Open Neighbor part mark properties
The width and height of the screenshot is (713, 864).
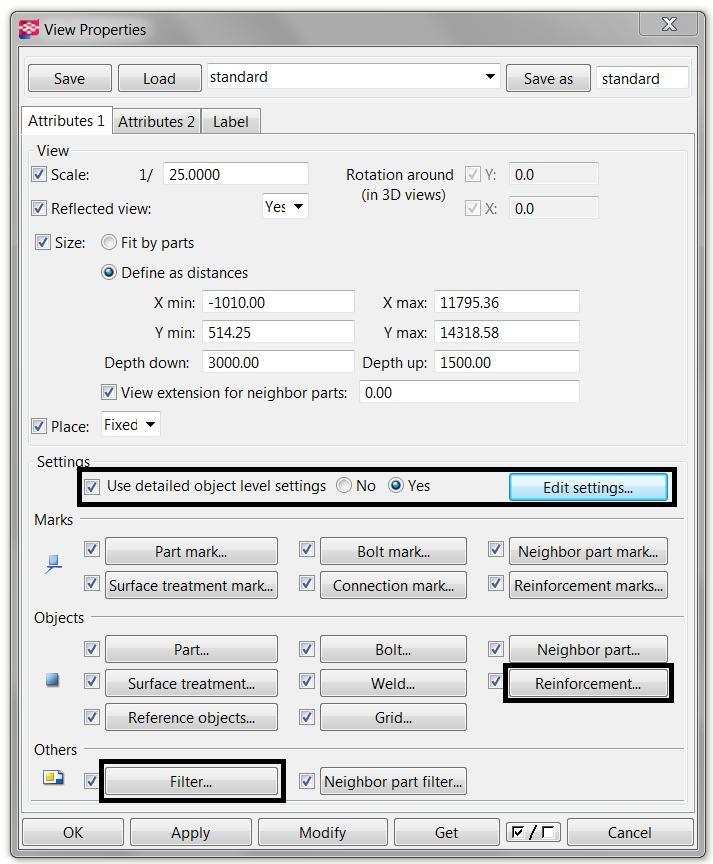(588, 552)
